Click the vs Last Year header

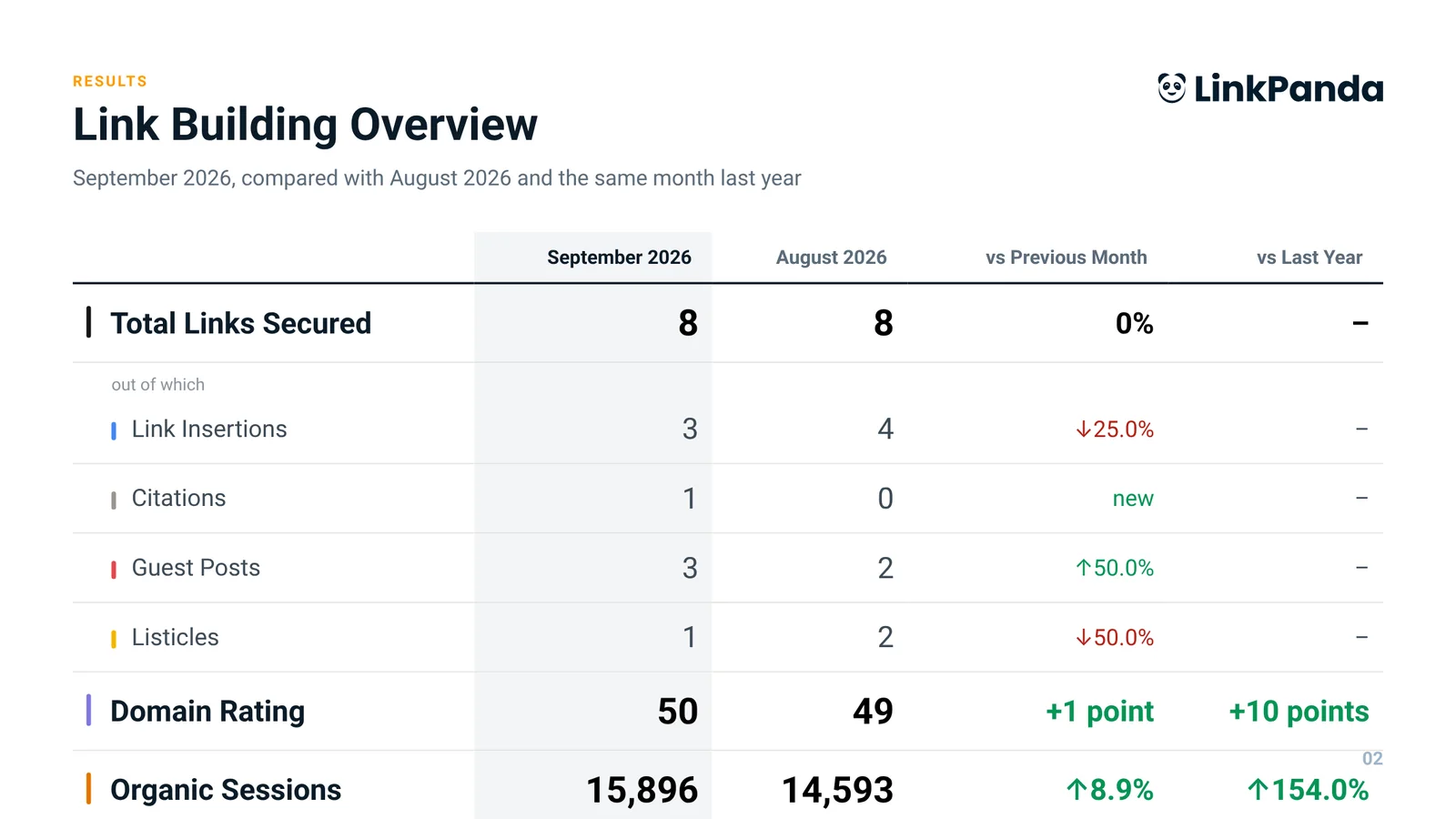tap(1309, 258)
